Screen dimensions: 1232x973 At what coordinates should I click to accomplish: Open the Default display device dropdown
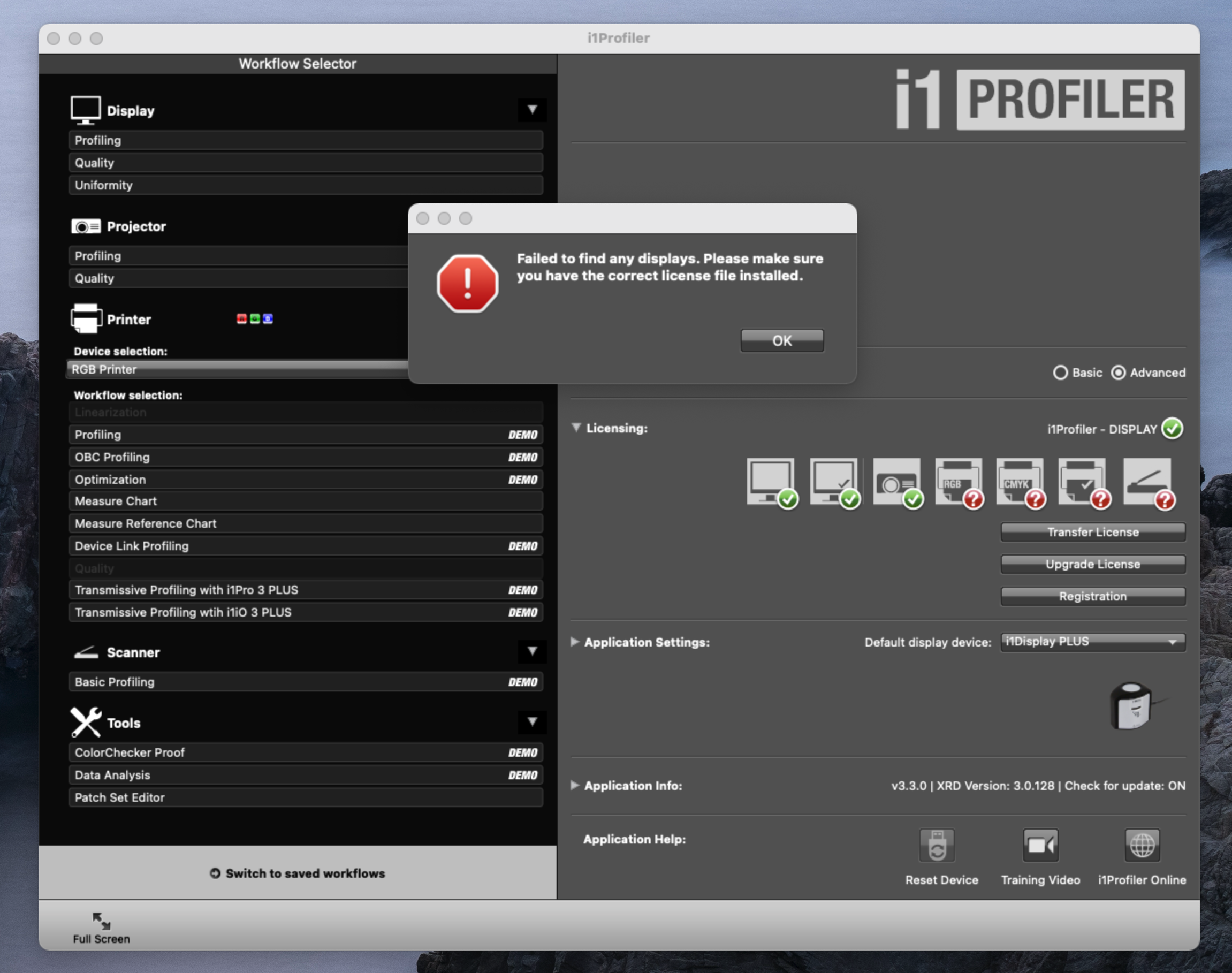tap(1092, 642)
